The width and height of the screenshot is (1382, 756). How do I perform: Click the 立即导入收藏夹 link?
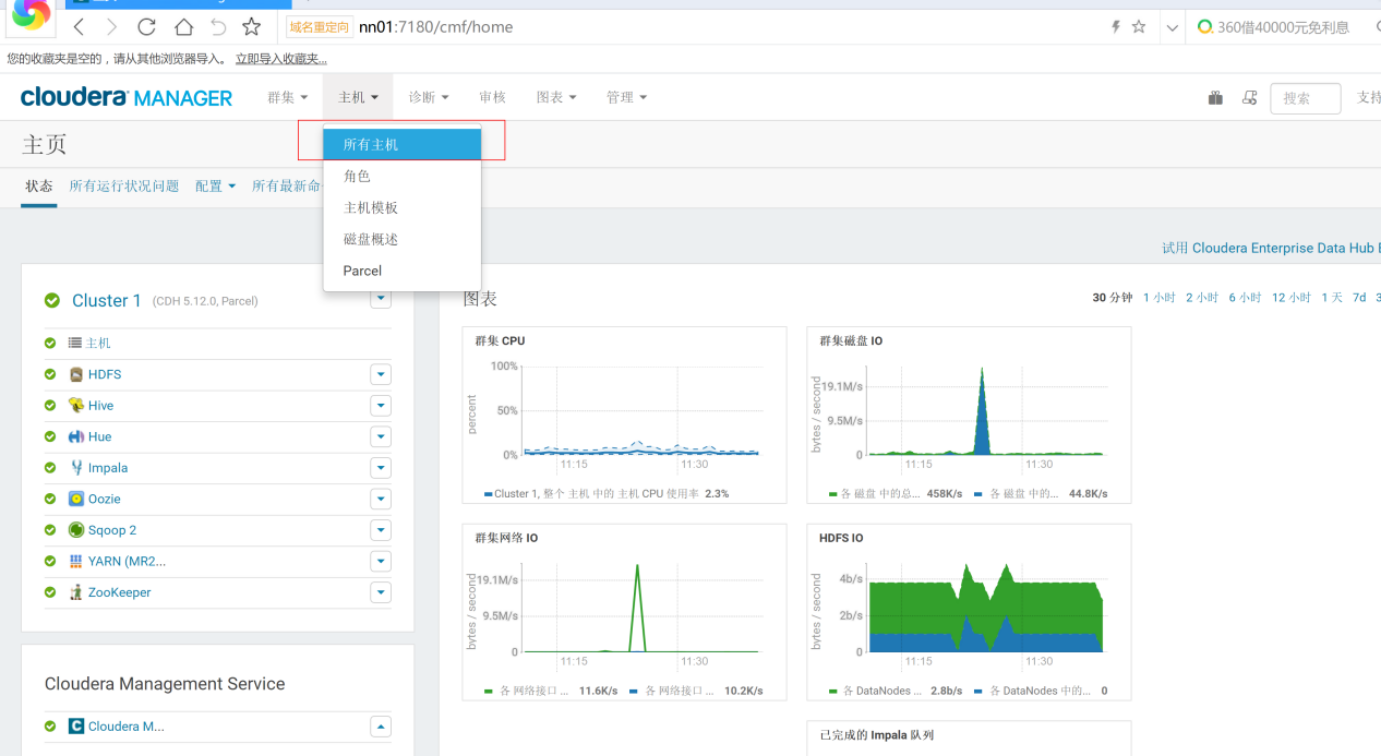tap(281, 59)
